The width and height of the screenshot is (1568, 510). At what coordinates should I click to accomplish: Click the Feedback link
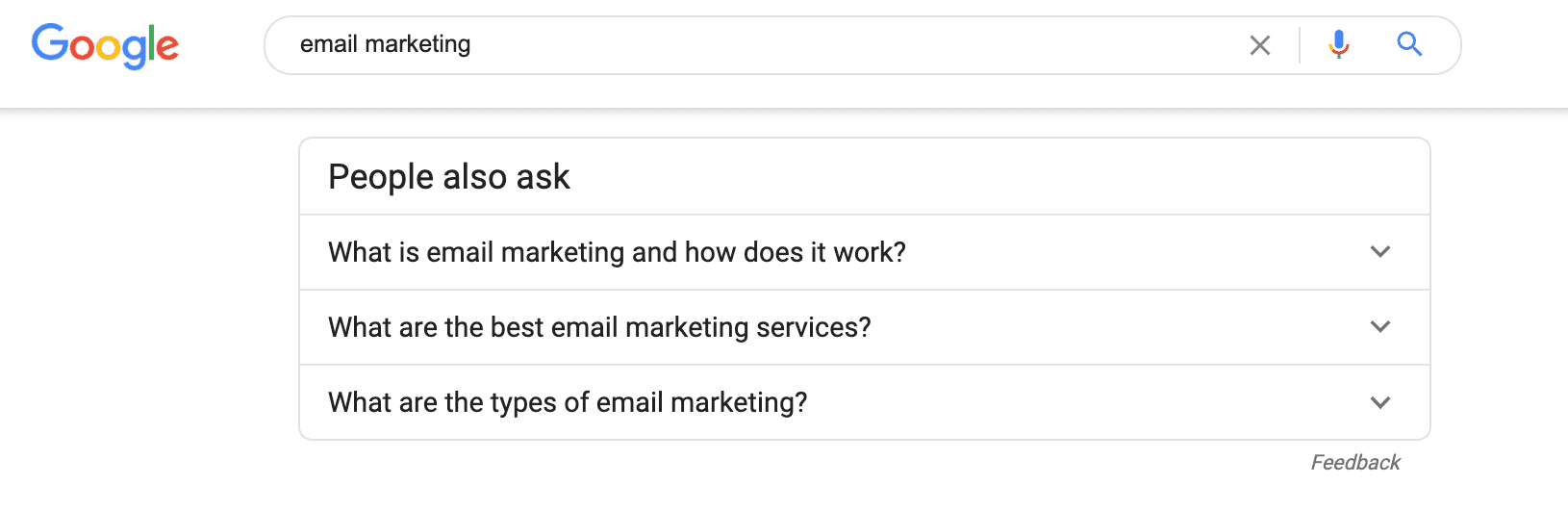(1355, 463)
